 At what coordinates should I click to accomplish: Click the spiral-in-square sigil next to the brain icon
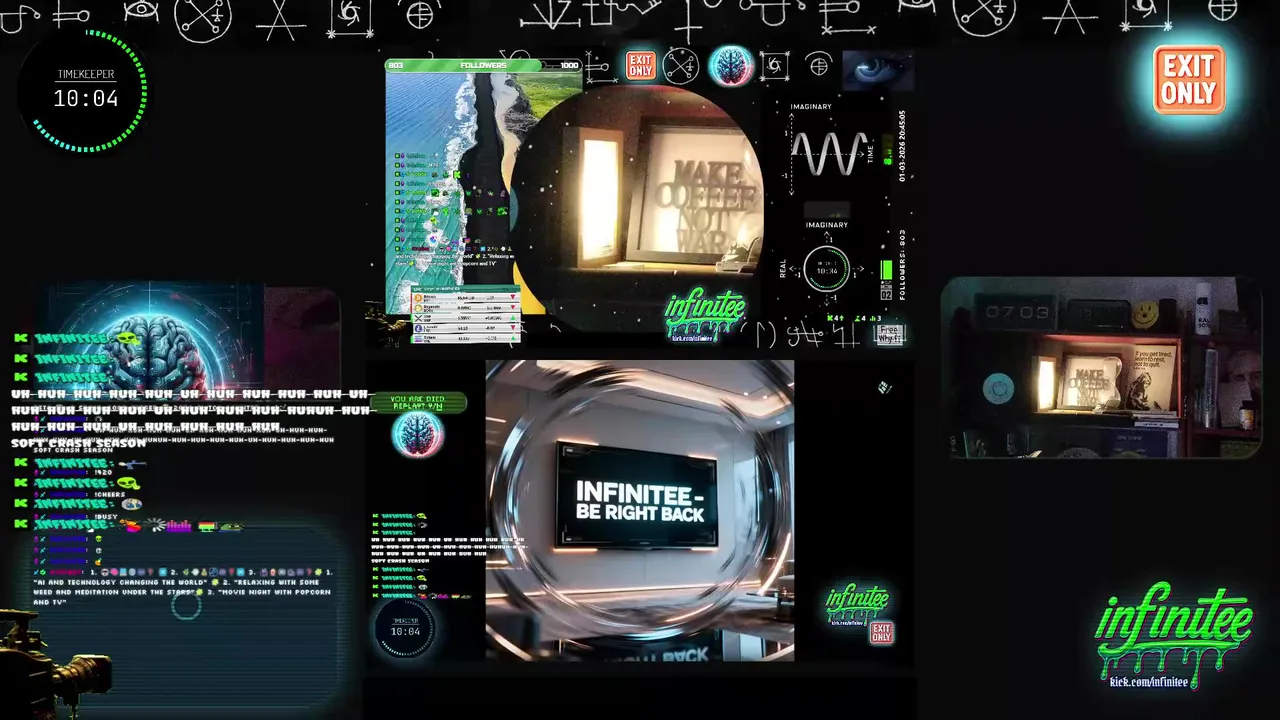point(774,66)
